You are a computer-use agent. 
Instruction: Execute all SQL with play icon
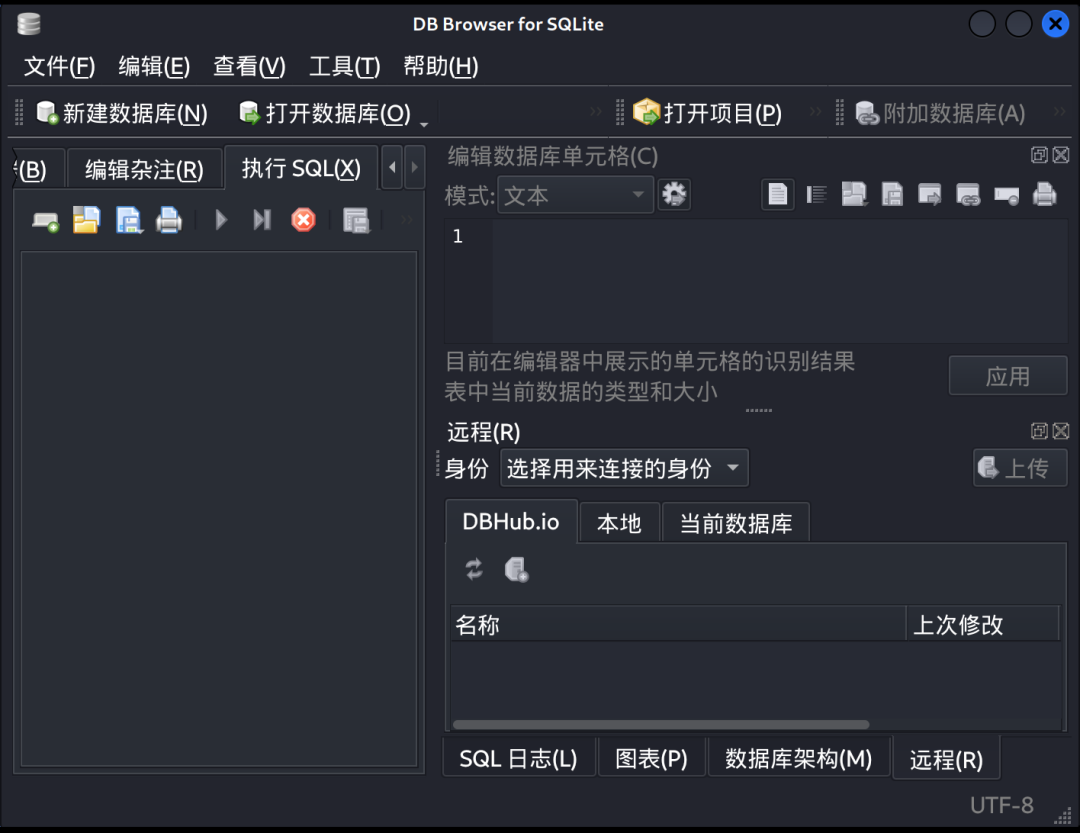click(x=220, y=220)
